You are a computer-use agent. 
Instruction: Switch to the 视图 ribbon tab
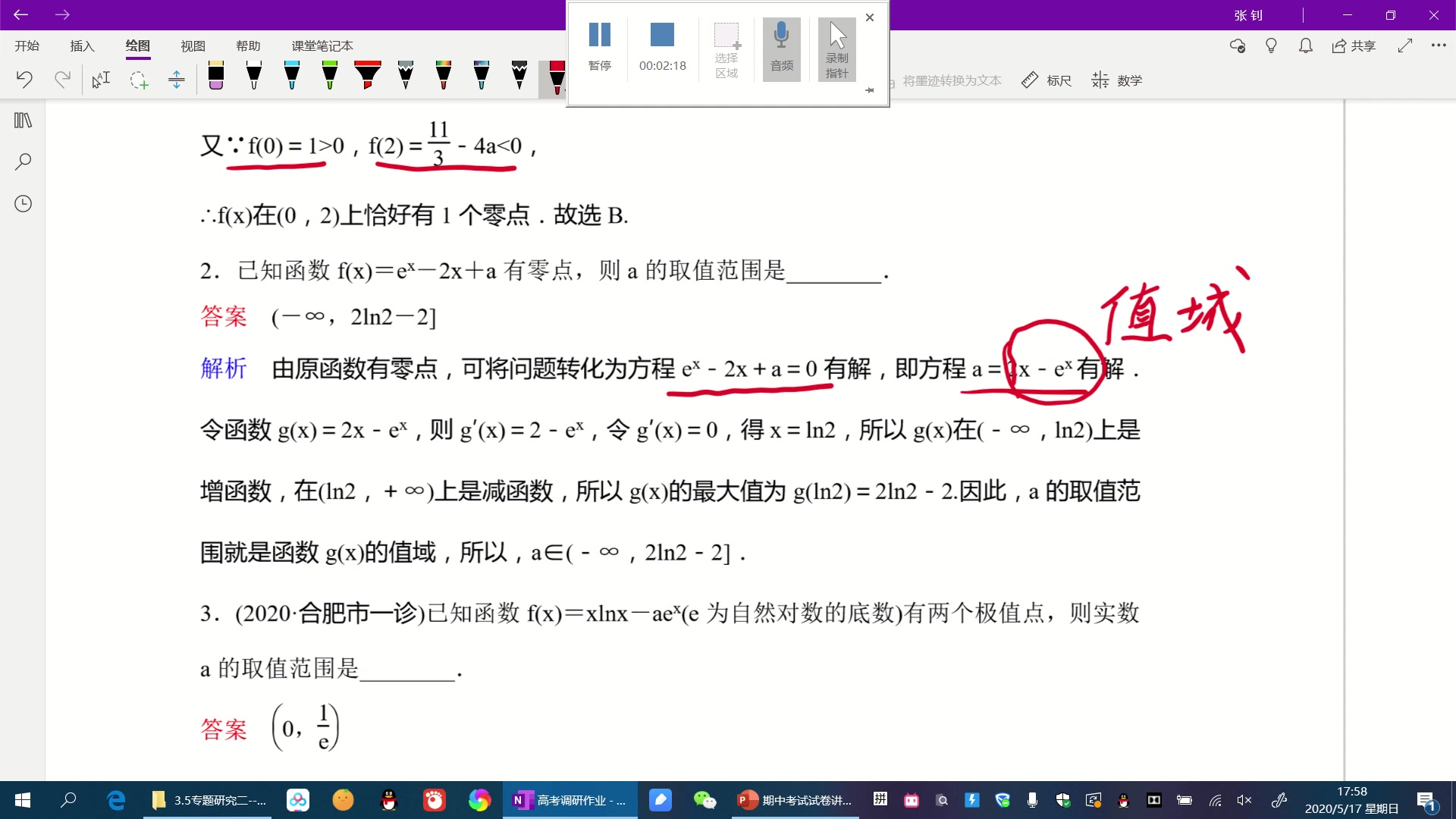coord(193,45)
